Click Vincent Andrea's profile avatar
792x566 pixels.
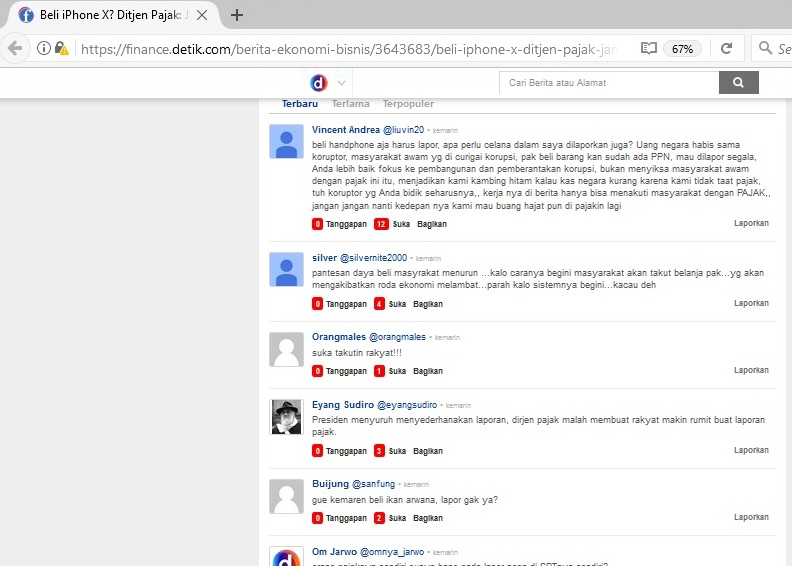(287, 142)
